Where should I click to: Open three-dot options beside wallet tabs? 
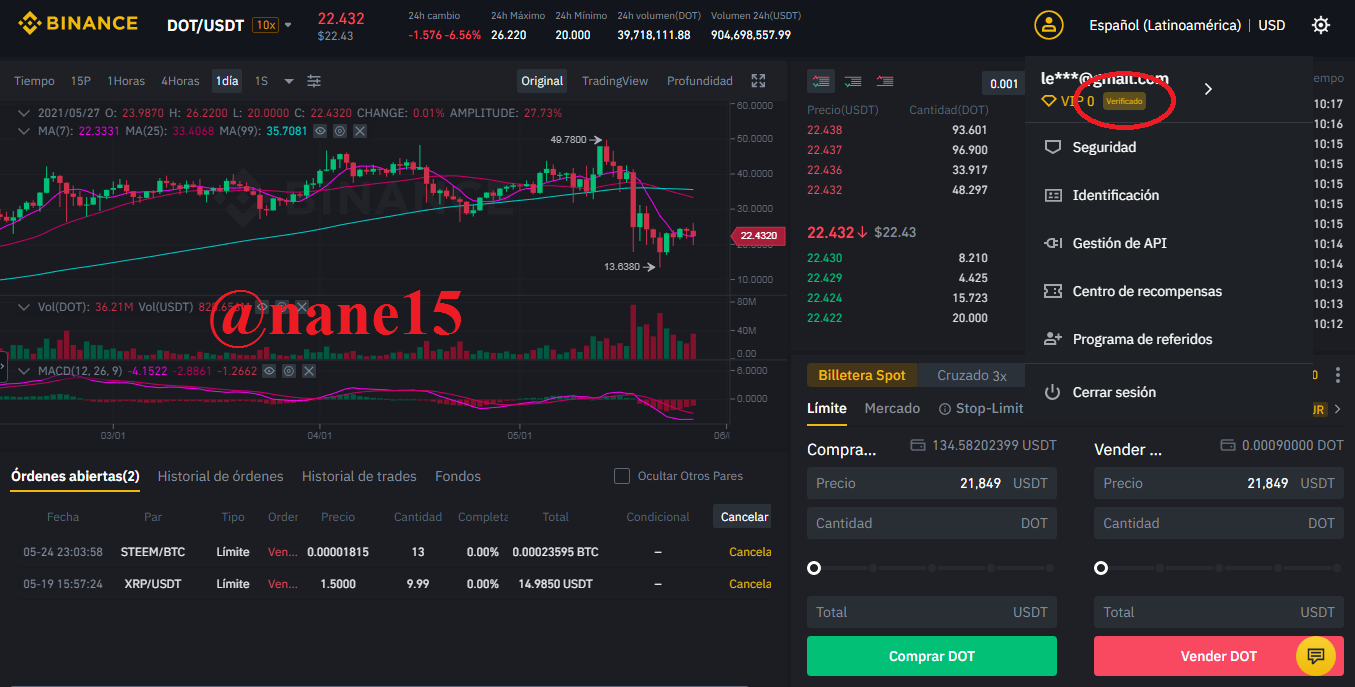point(1338,375)
